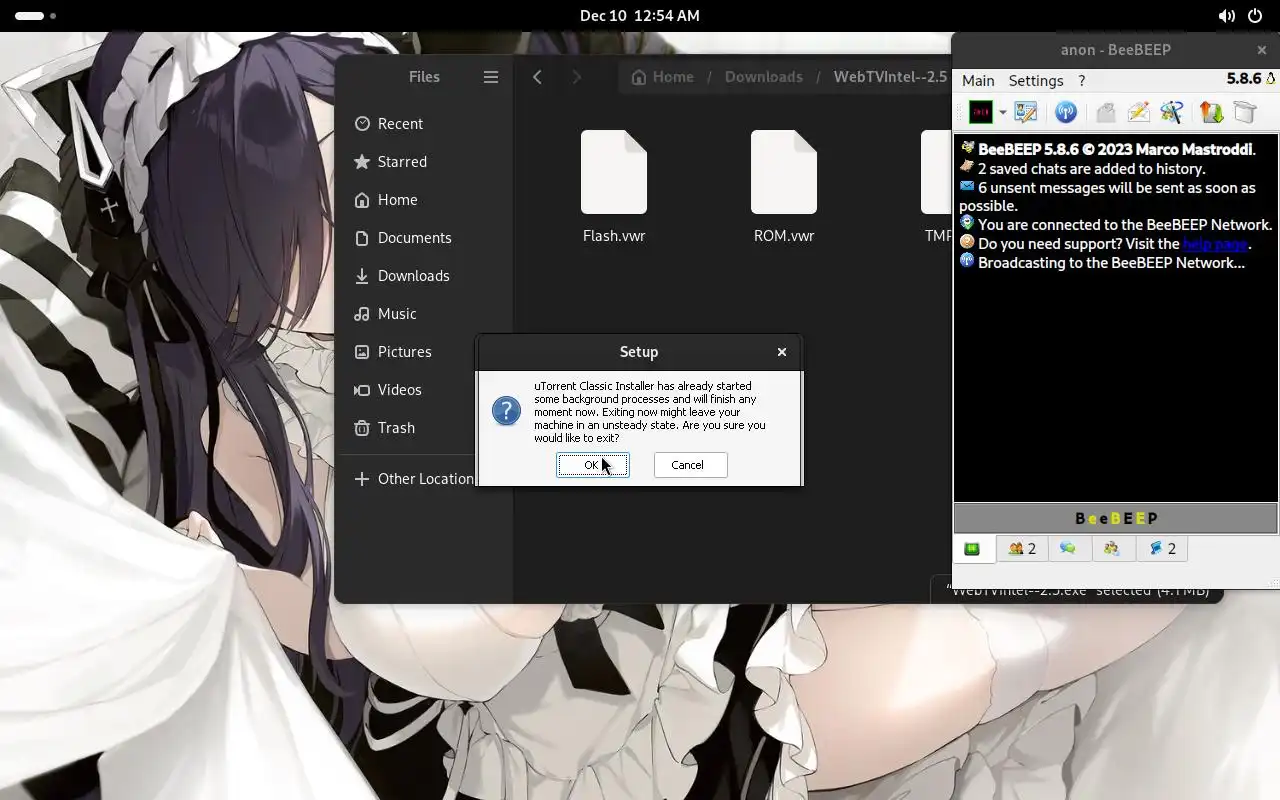Click the grey box icon in BeeBEEP toolbar

1244,113
